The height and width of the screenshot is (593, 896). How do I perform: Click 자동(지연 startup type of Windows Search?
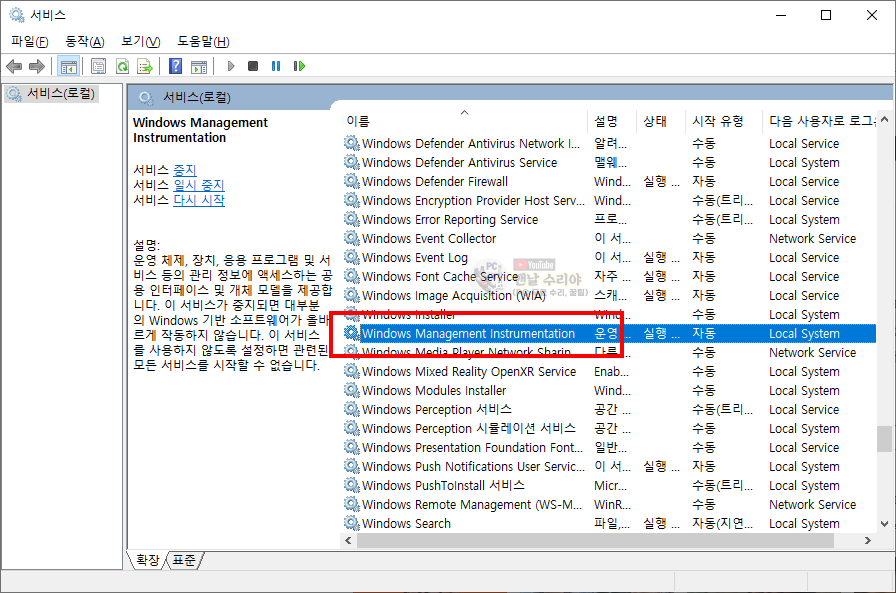pos(722,523)
